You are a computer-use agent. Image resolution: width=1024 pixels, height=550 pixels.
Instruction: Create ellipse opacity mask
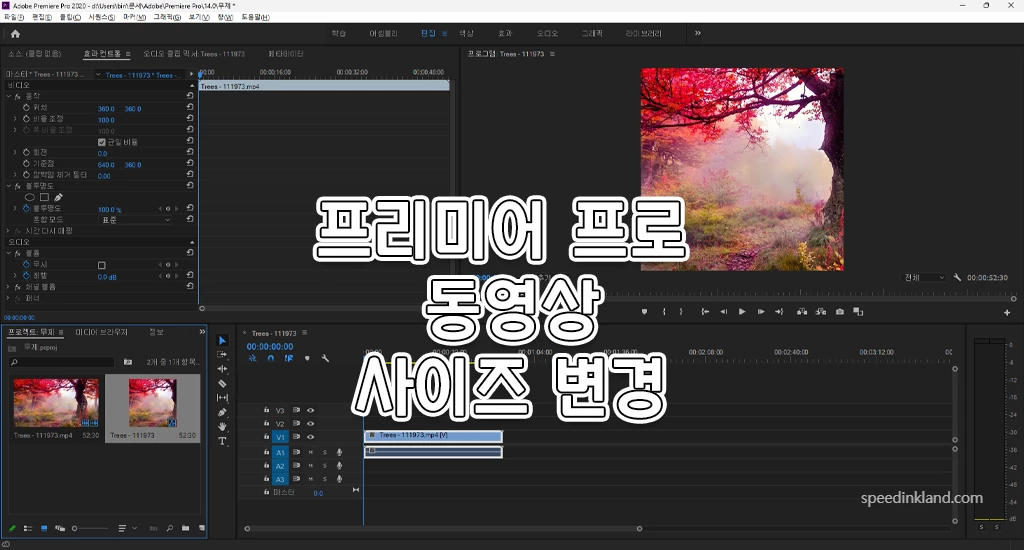[x=29, y=197]
